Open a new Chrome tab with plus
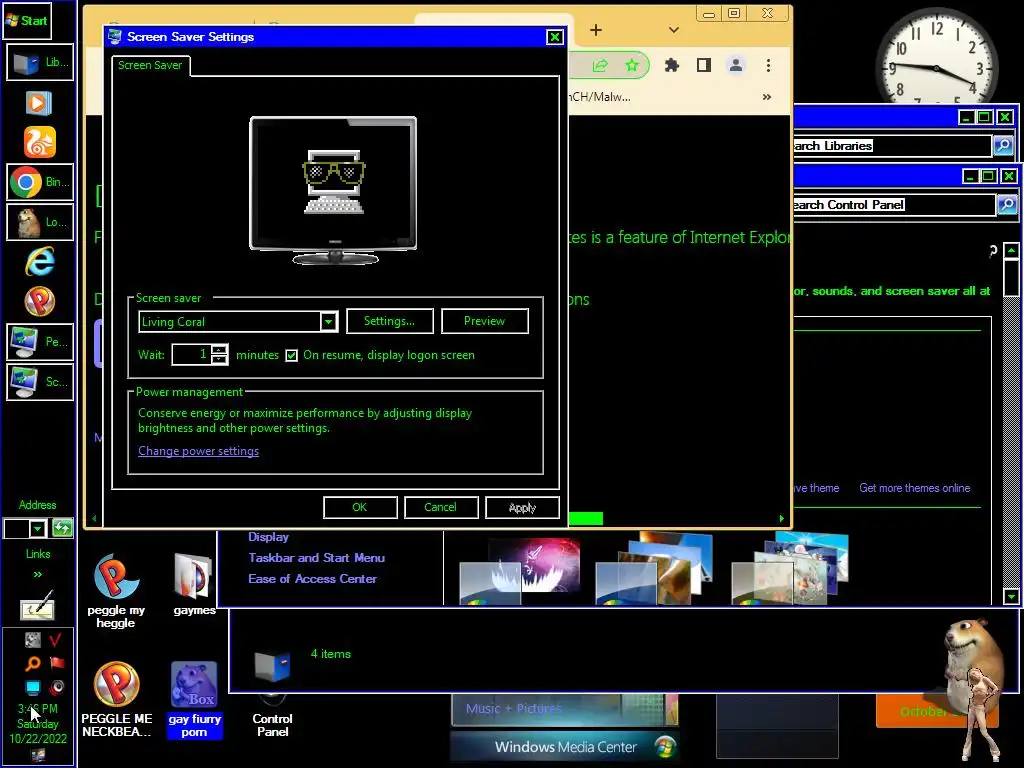 click(596, 30)
